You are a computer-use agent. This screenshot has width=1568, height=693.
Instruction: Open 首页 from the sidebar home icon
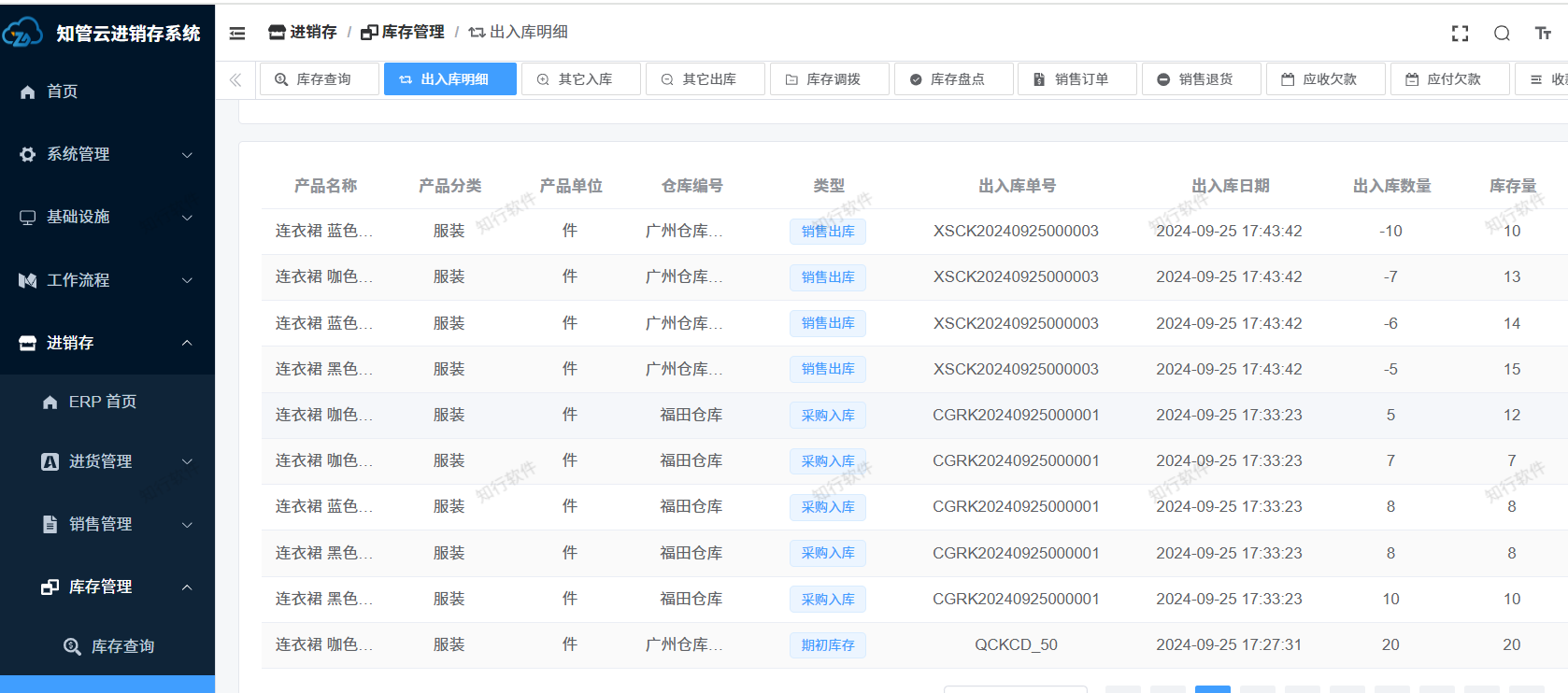click(x=62, y=92)
